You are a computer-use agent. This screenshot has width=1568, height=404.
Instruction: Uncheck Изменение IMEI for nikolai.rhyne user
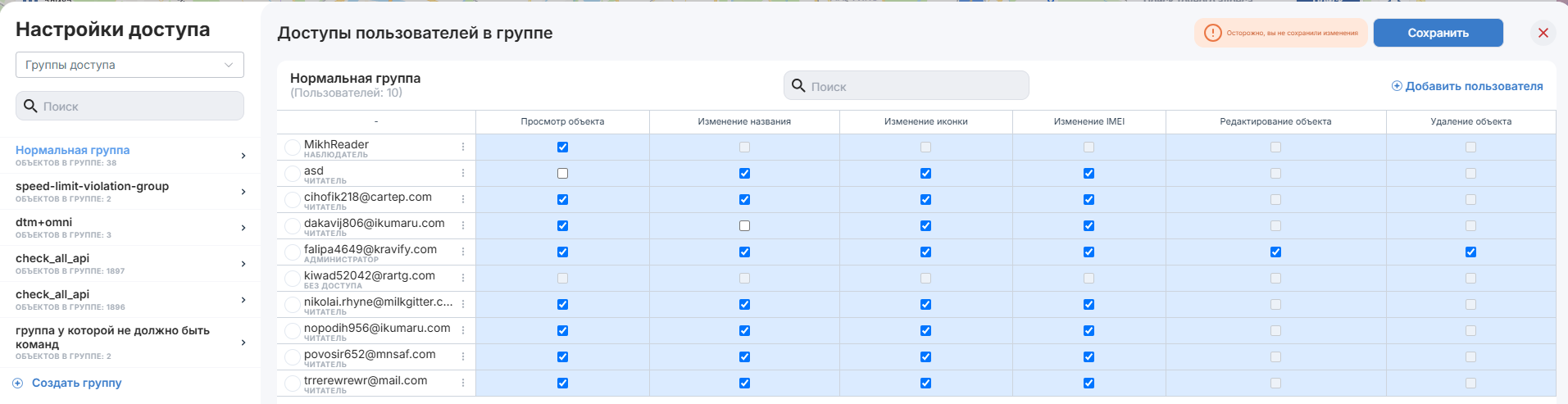click(x=1089, y=305)
